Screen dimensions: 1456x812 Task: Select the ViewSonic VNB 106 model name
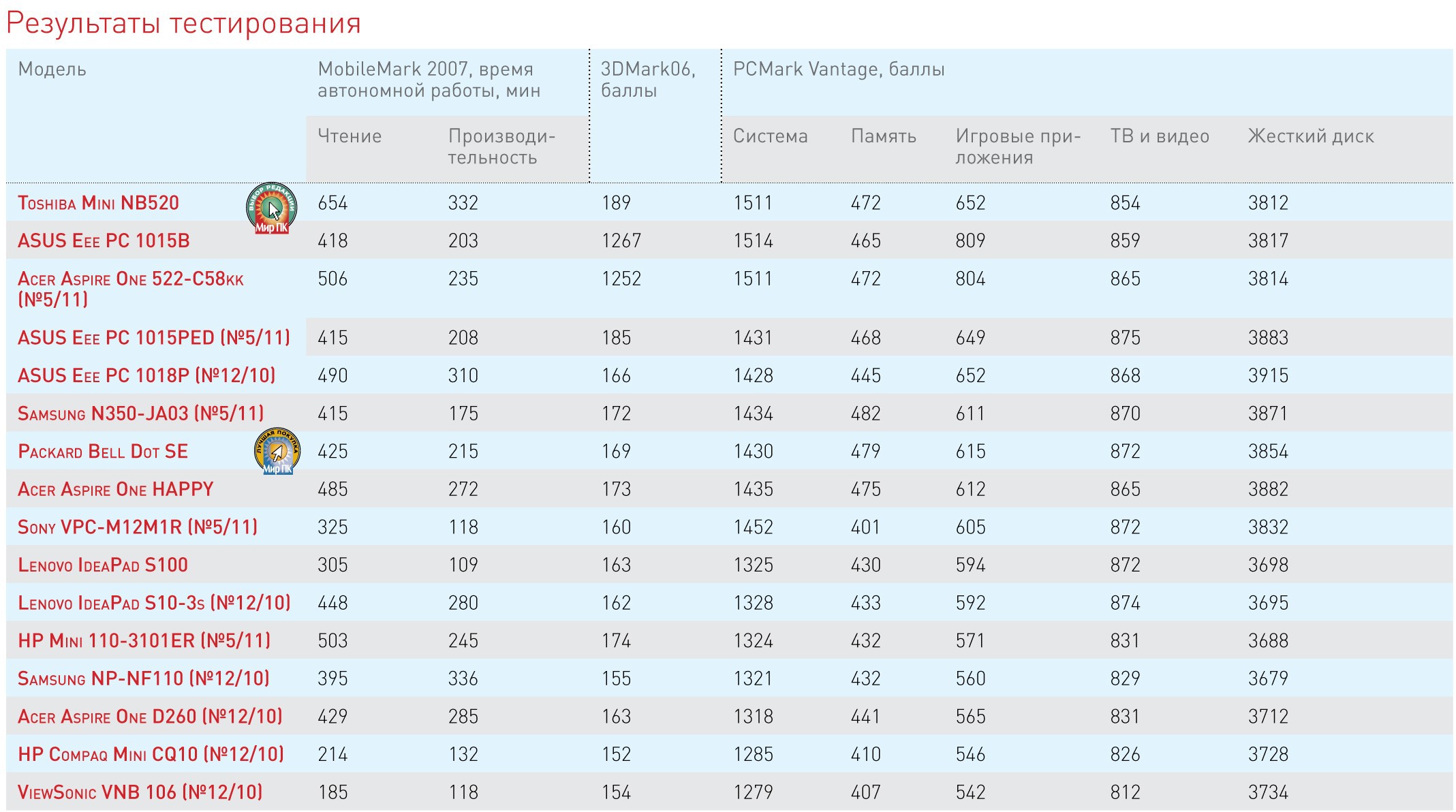coord(140,793)
